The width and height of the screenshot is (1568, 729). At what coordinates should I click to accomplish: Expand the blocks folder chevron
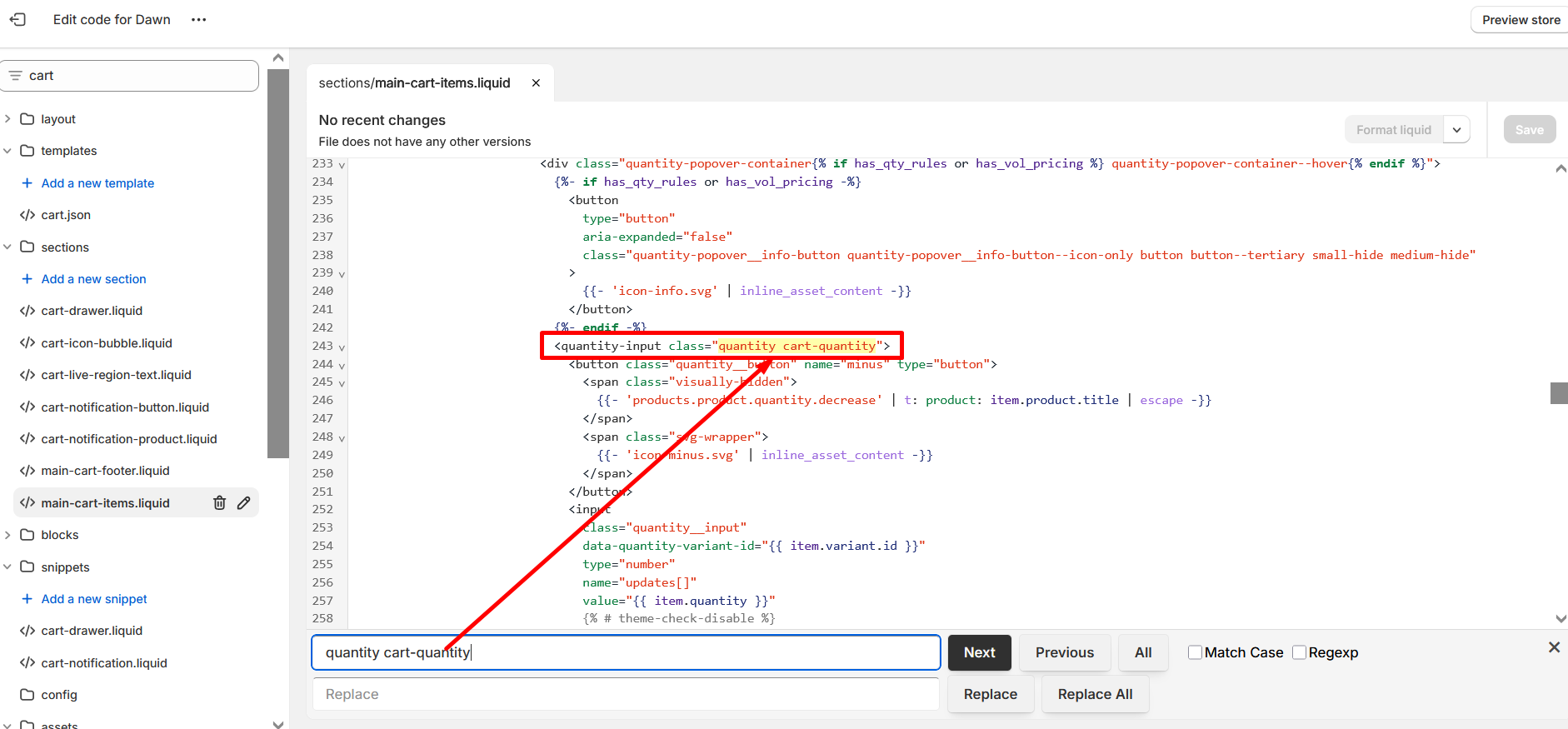click(7, 534)
